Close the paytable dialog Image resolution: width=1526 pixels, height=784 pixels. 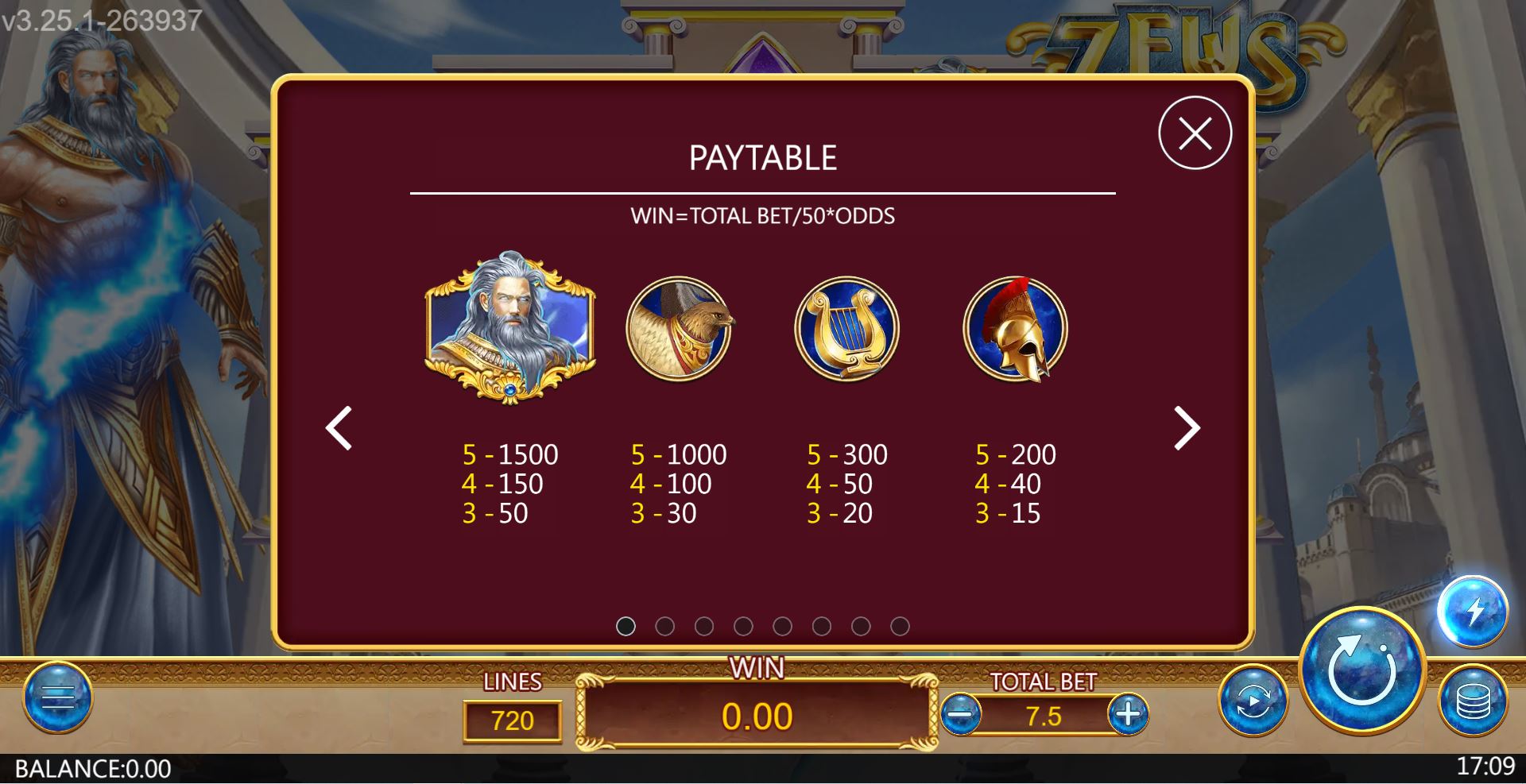[x=1195, y=133]
